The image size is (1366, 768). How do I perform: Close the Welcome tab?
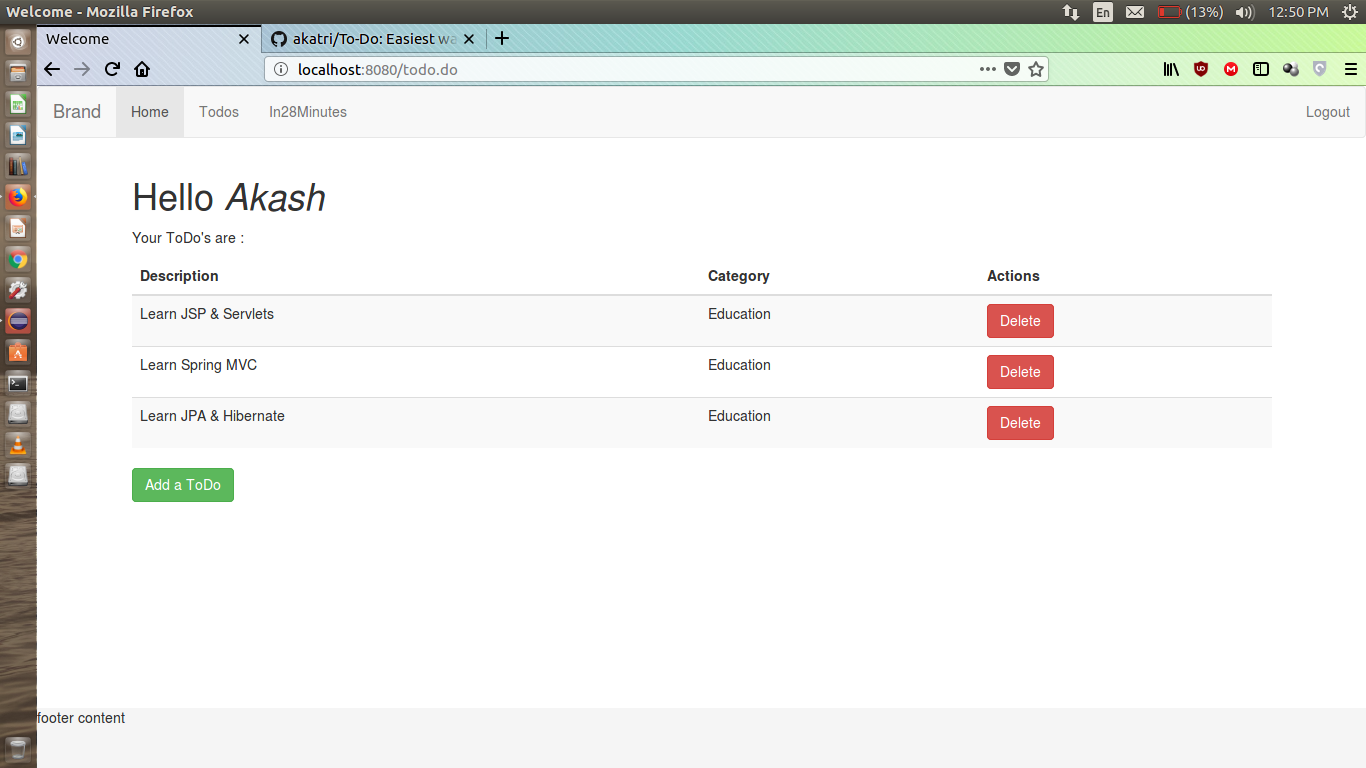point(244,39)
